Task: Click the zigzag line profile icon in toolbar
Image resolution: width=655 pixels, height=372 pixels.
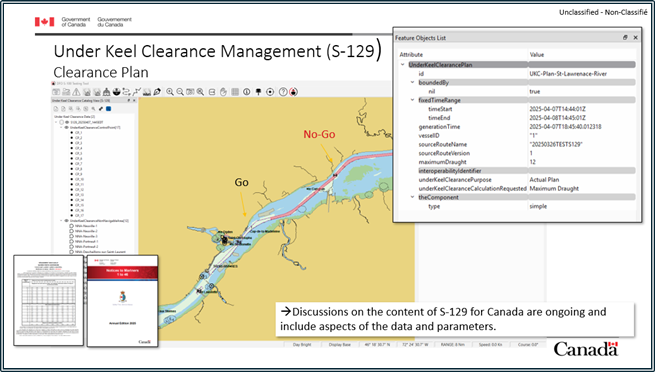Action: click(137, 92)
